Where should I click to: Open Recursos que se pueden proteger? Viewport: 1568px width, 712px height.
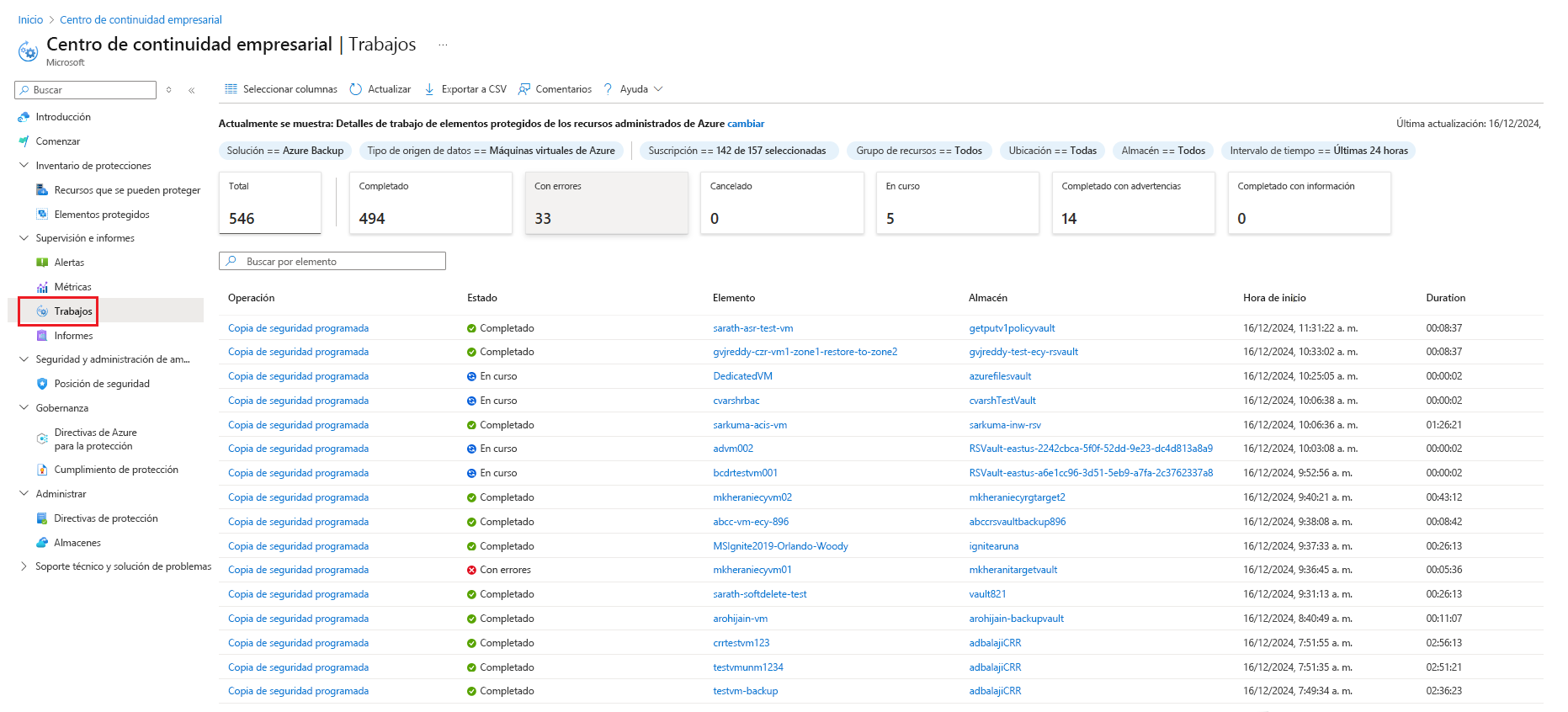(x=127, y=190)
